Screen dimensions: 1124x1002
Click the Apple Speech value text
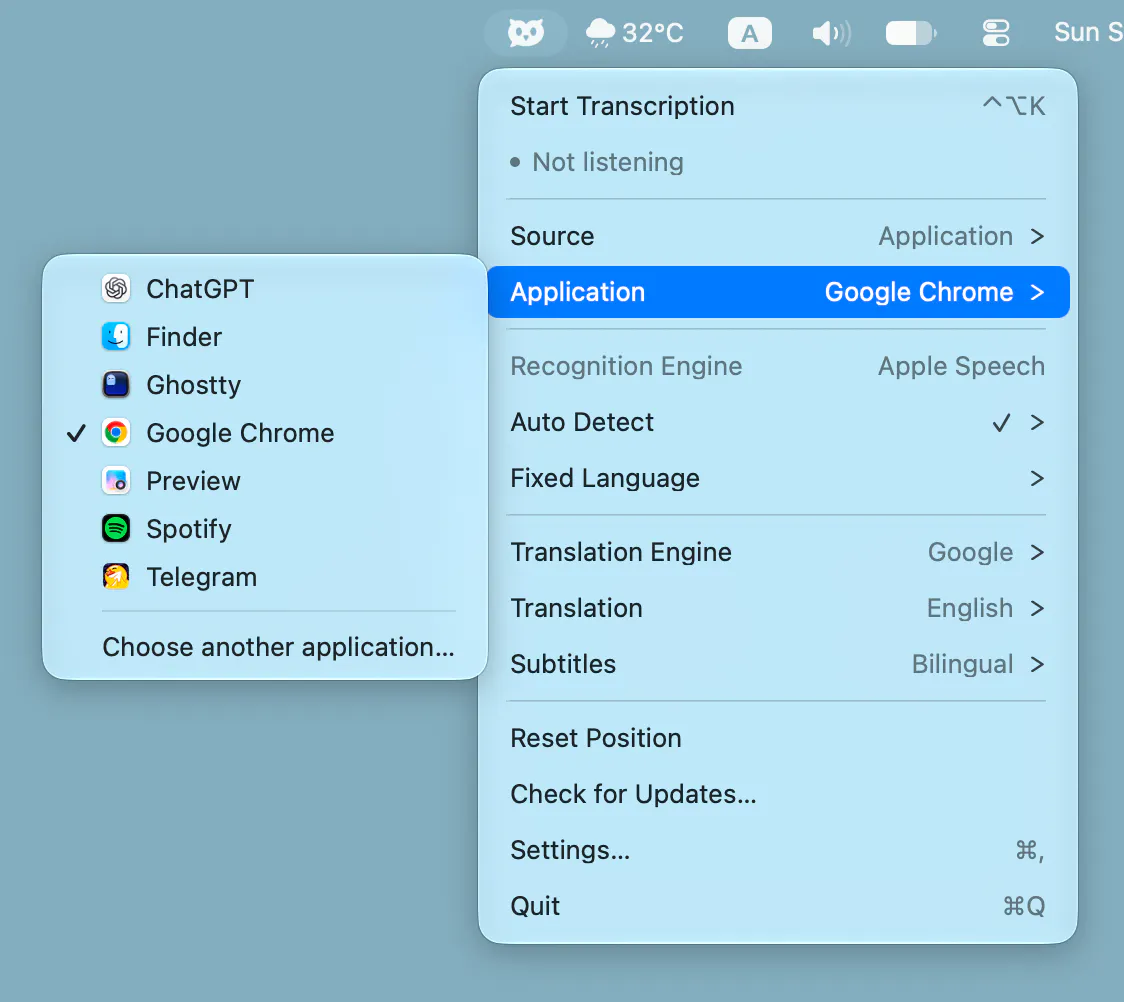point(961,366)
